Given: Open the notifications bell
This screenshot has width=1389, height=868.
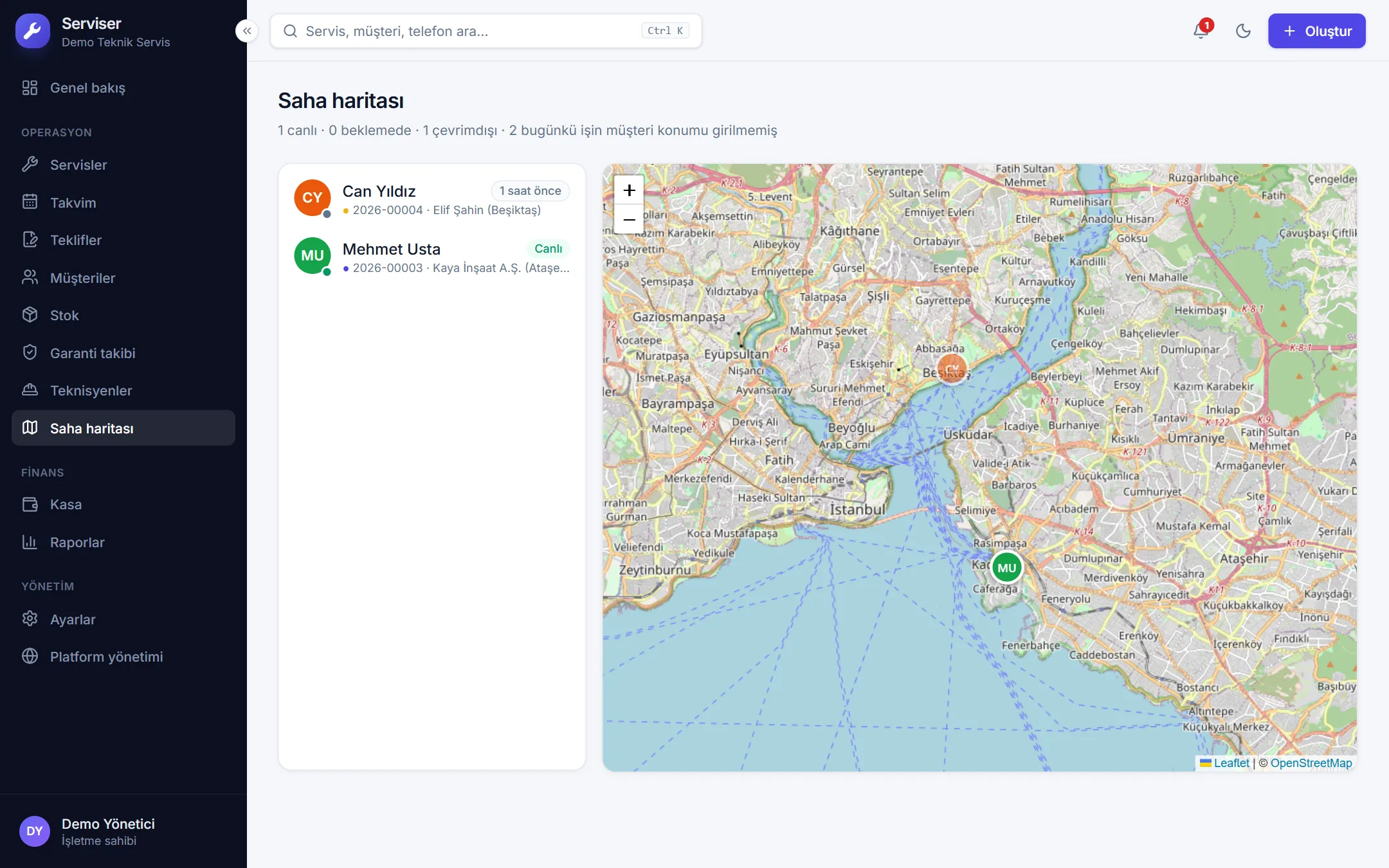Looking at the screenshot, I should coord(1201,31).
